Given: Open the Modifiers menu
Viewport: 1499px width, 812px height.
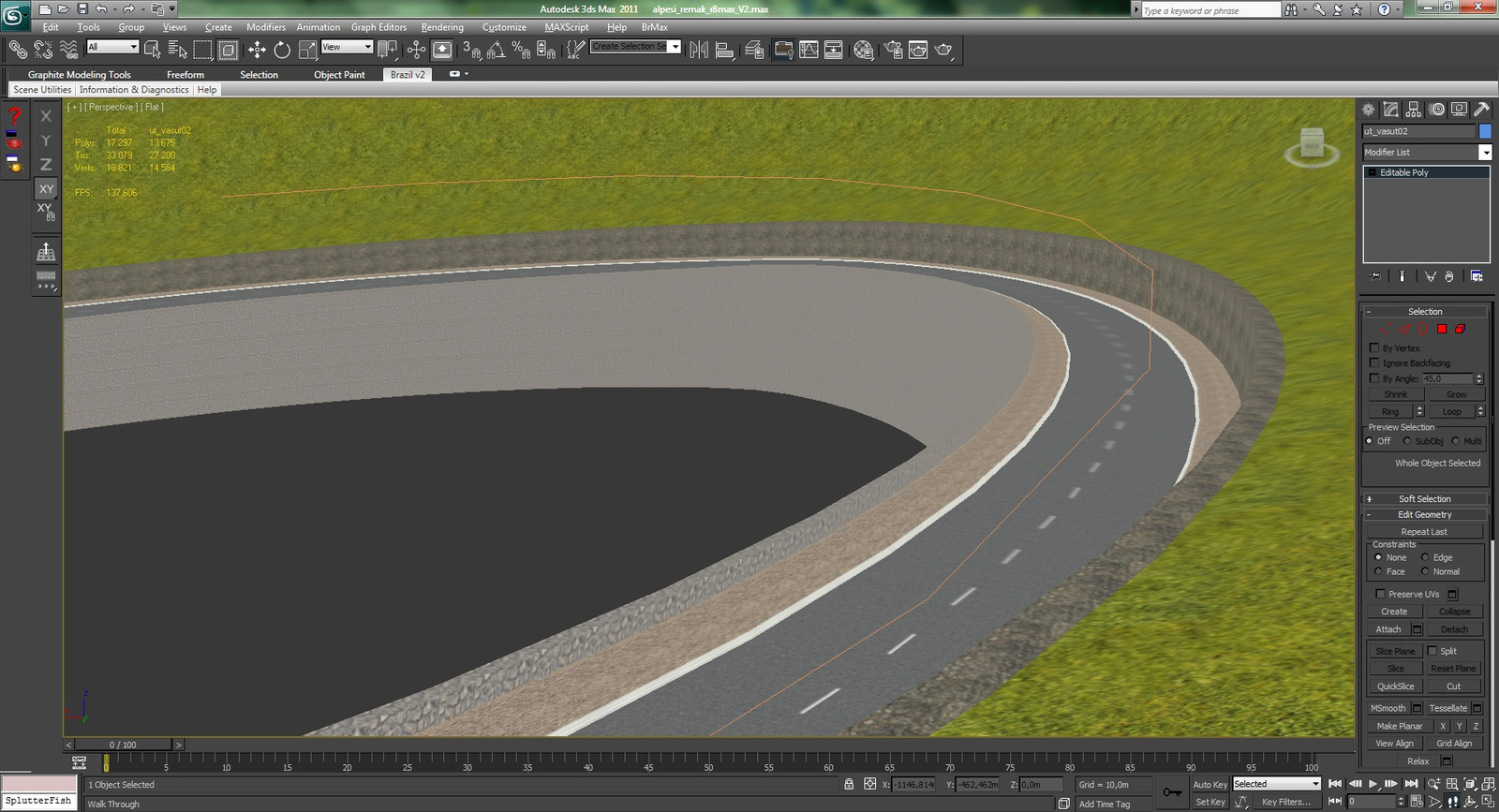Looking at the screenshot, I should pos(266,27).
